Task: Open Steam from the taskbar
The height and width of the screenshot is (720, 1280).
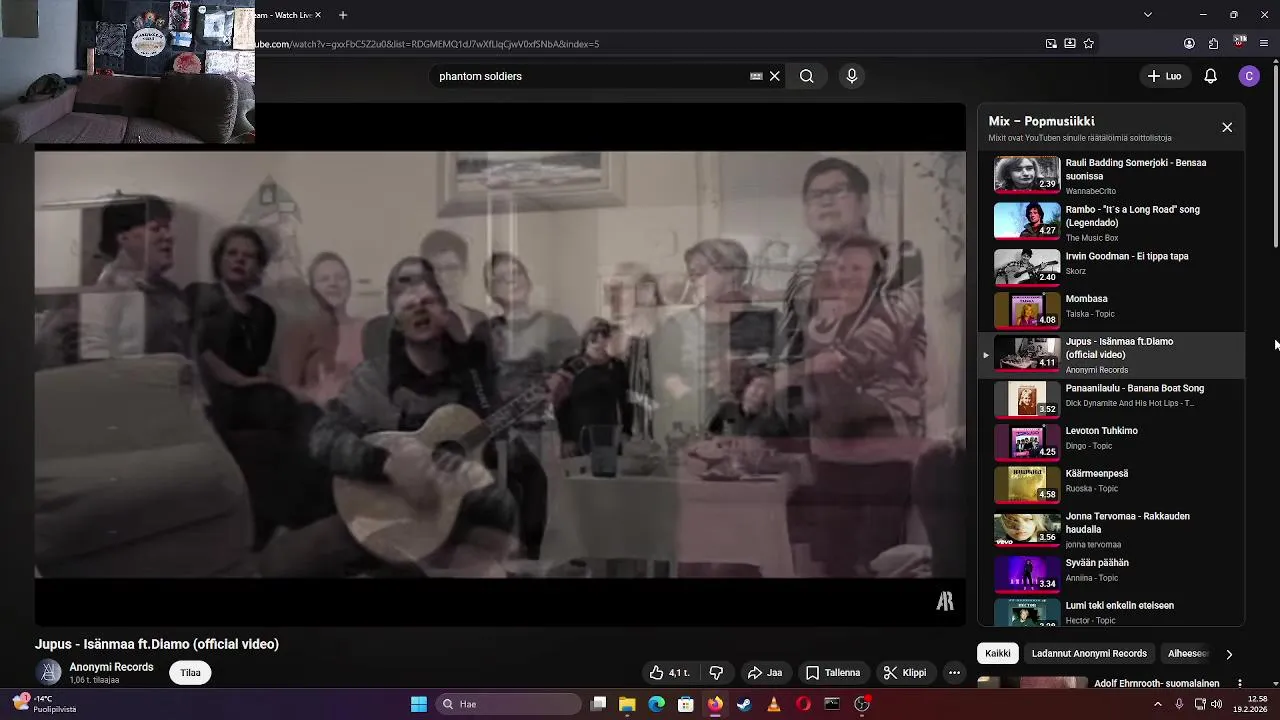Action: coord(744,704)
